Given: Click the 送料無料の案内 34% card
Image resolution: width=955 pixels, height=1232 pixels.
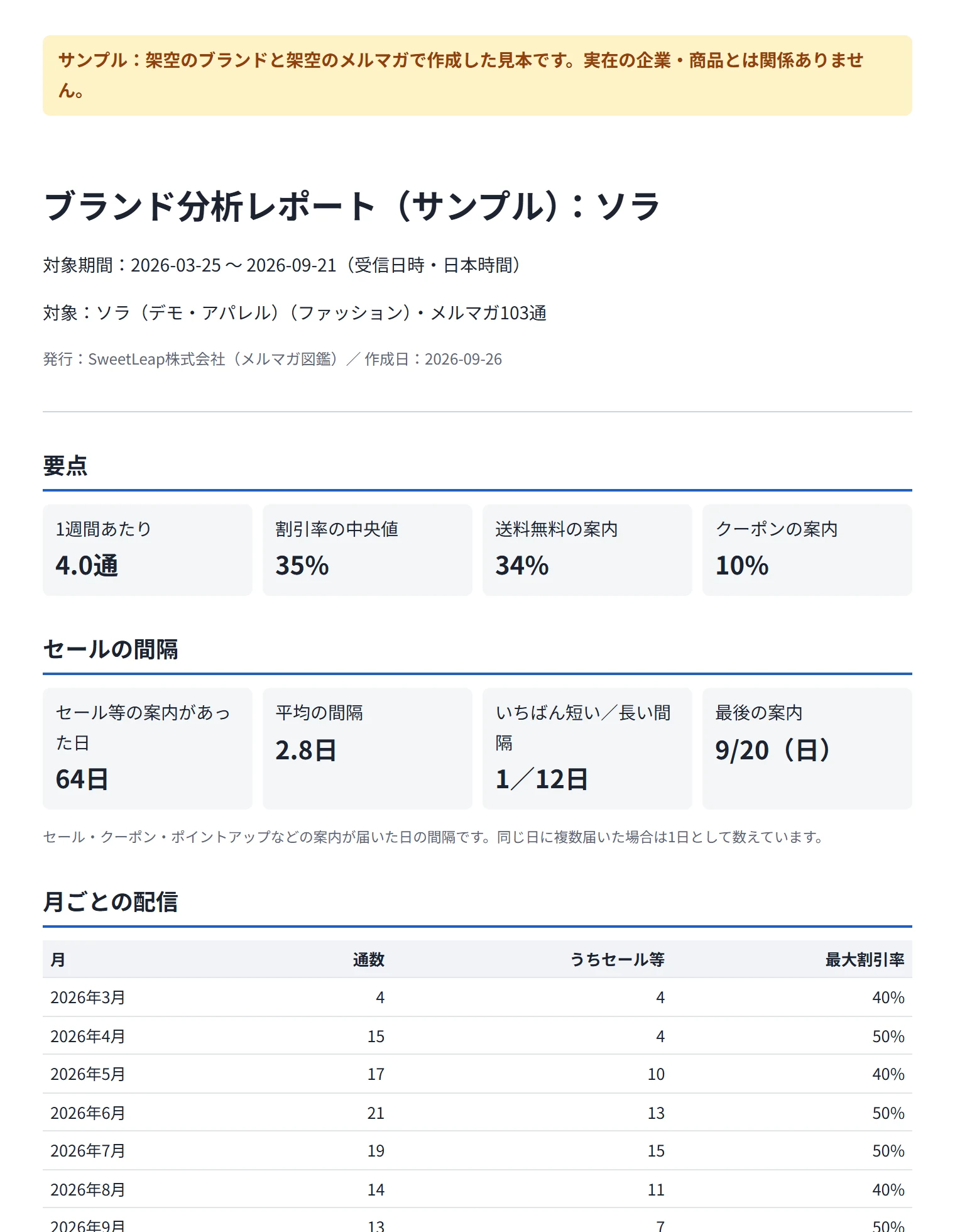Looking at the screenshot, I should click(587, 550).
